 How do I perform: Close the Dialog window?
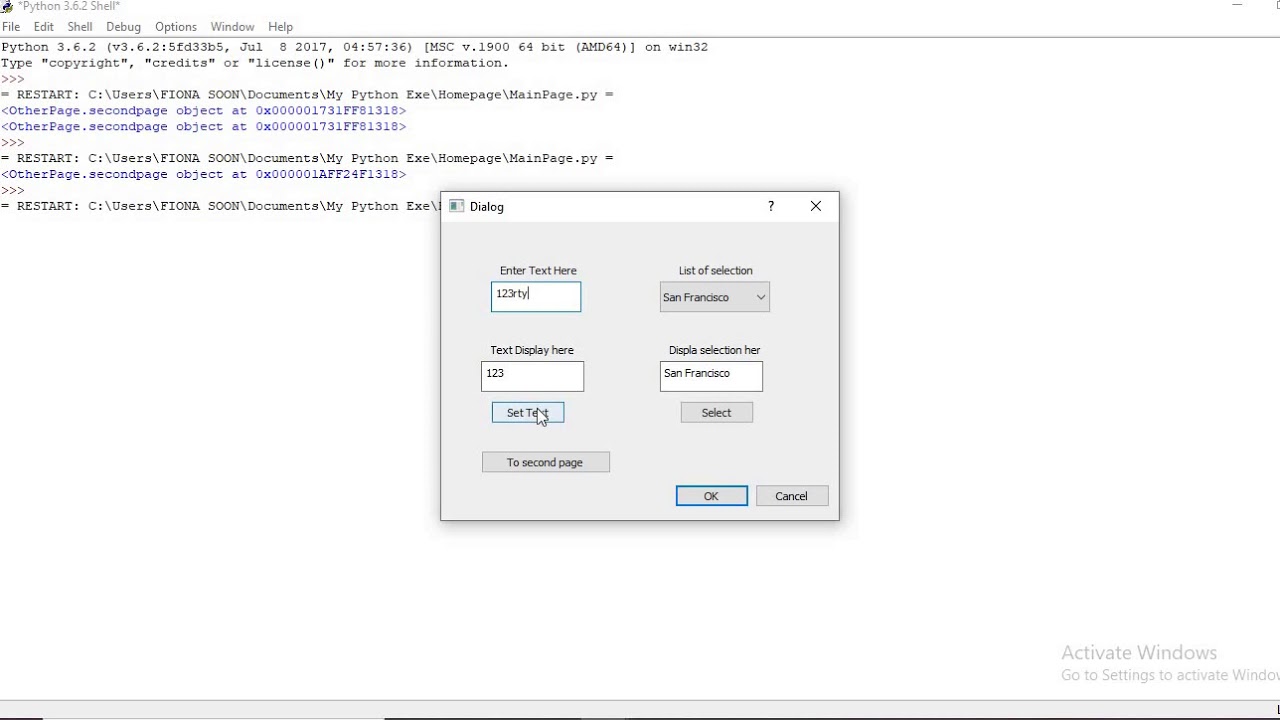(x=816, y=206)
